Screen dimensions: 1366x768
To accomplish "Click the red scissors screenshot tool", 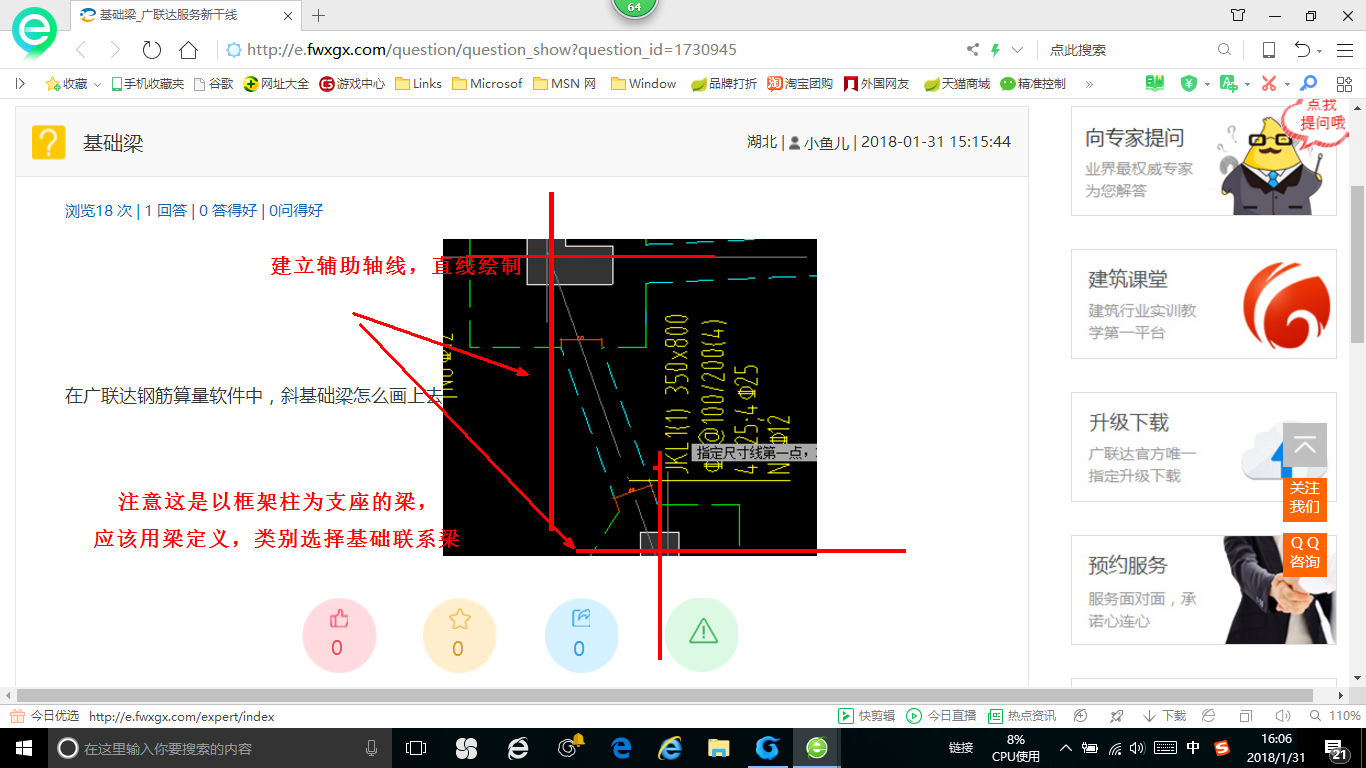I will click(x=1269, y=84).
